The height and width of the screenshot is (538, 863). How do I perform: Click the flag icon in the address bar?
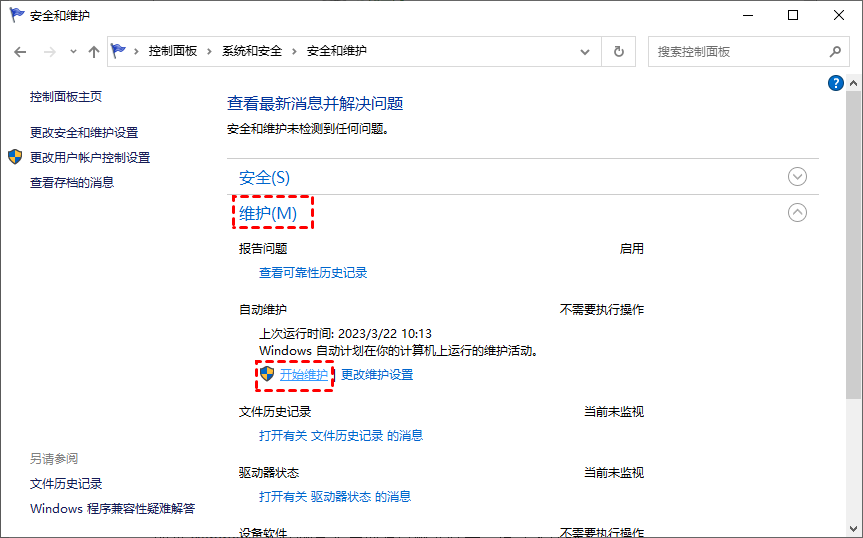(x=118, y=51)
